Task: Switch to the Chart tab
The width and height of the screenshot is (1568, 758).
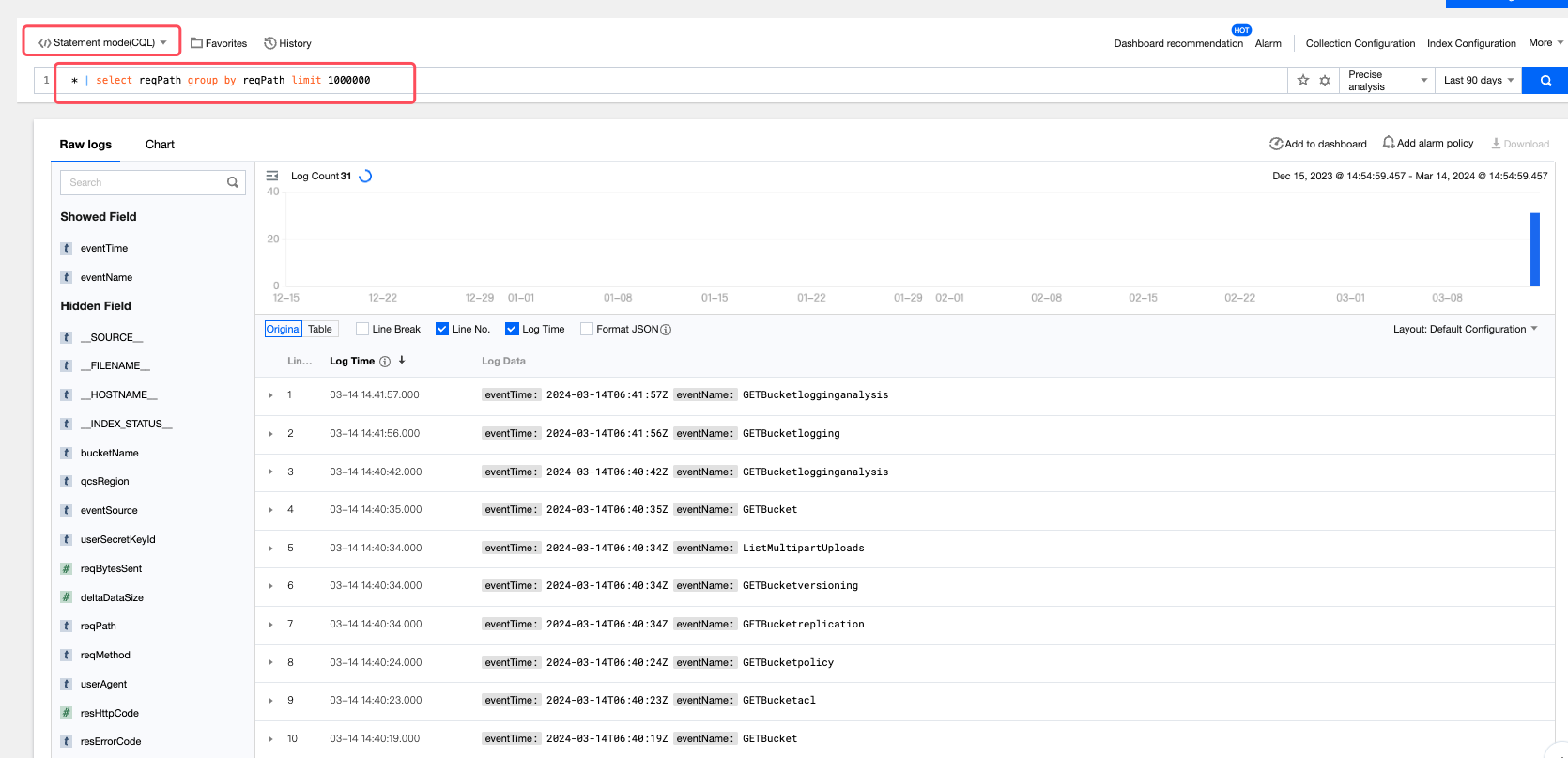Action: click(x=160, y=145)
